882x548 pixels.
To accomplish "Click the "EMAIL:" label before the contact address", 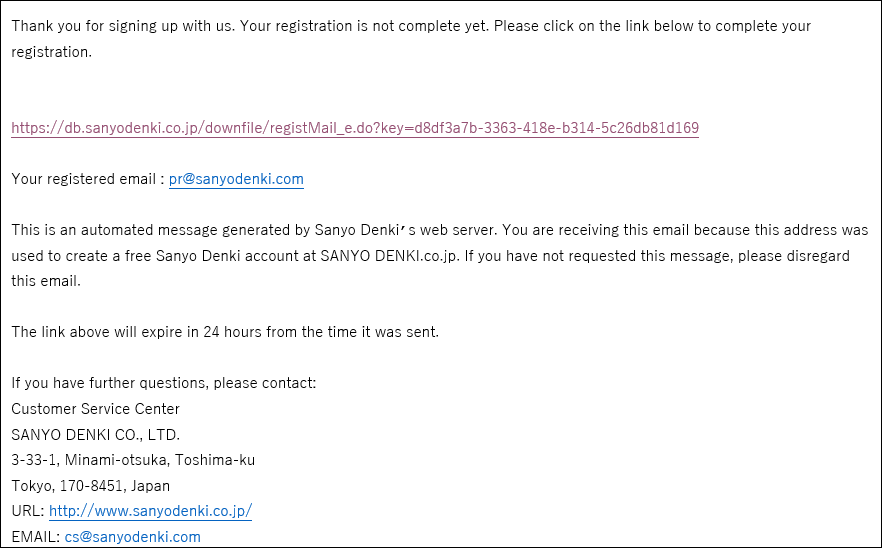I will tap(35, 537).
